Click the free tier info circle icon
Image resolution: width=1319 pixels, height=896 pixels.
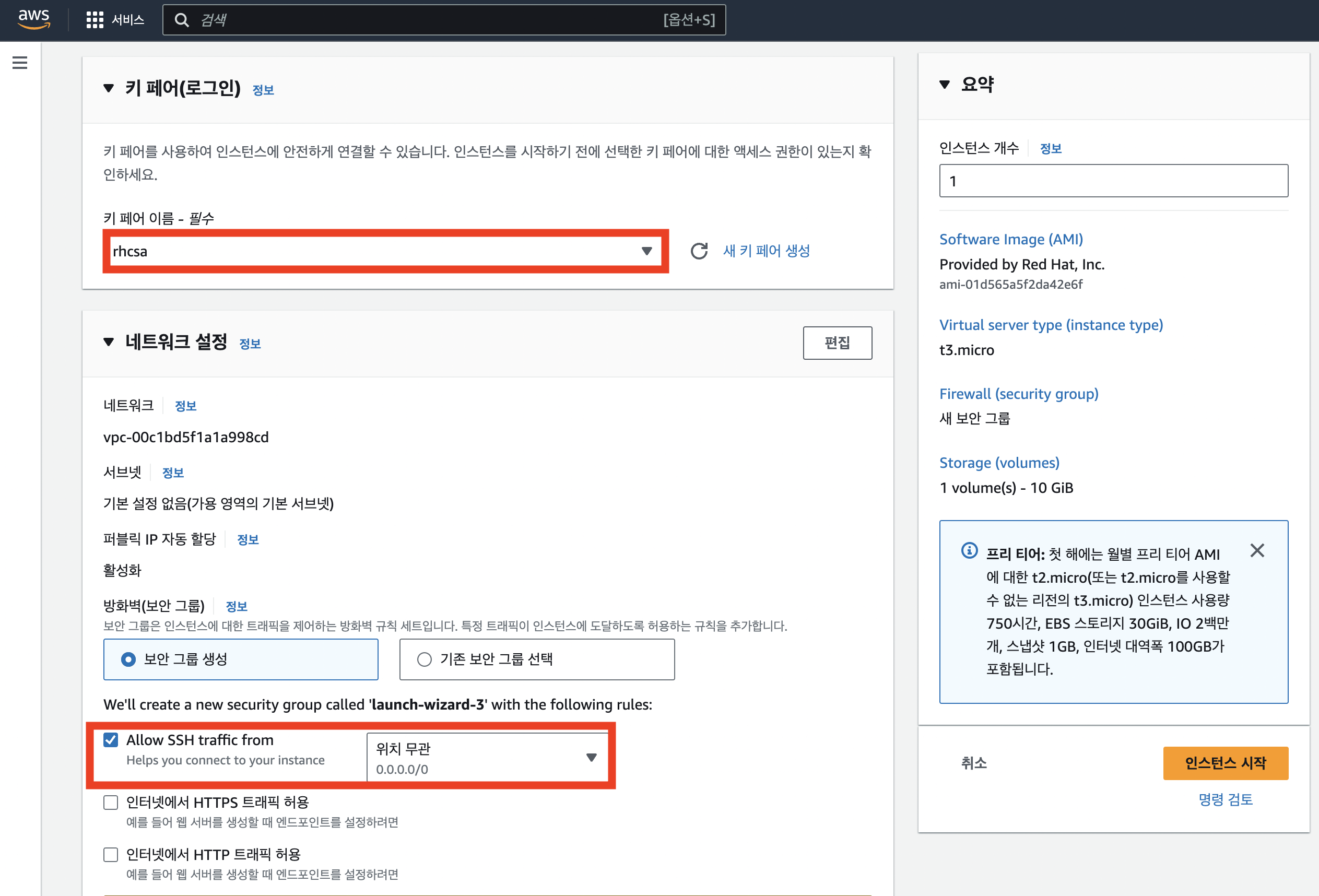pyautogui.click(x=969, y=550)
